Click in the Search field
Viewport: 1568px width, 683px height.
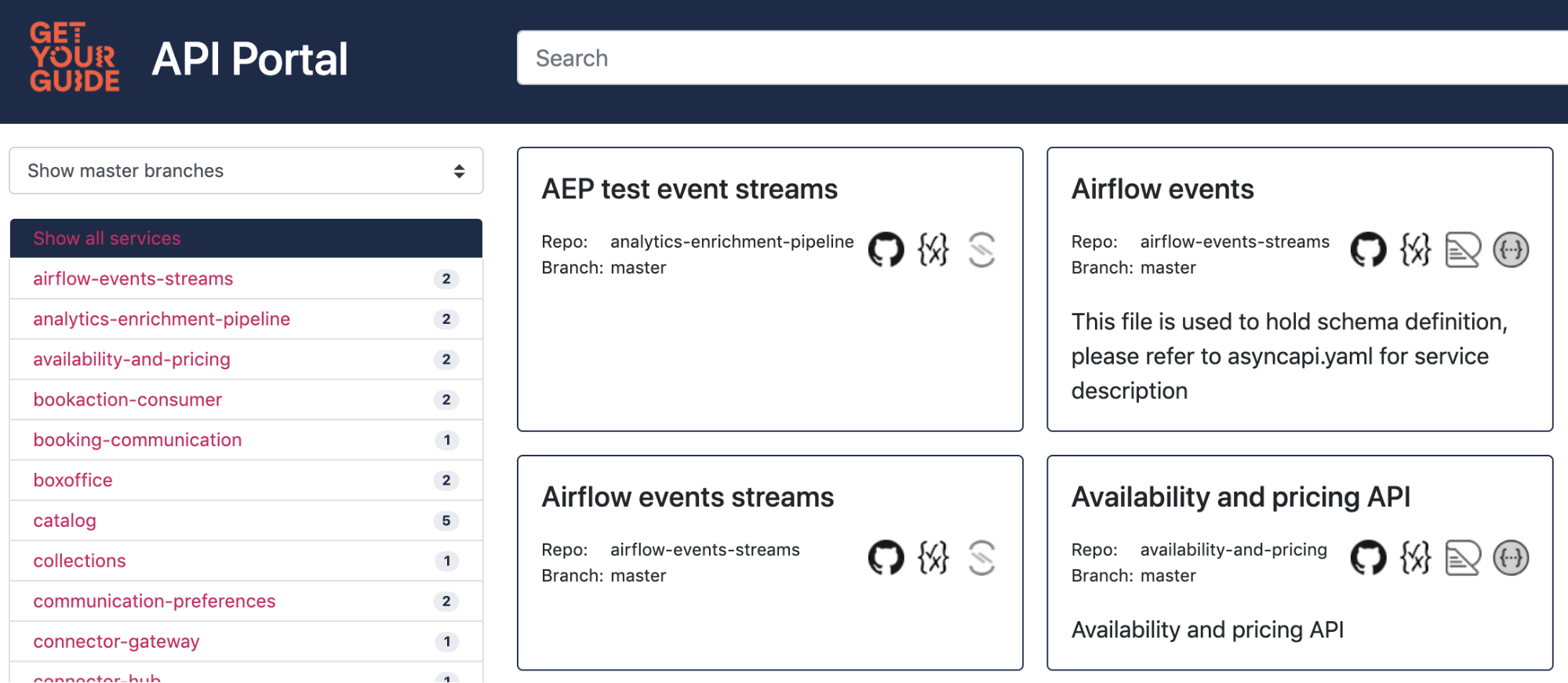(1042, 58)
